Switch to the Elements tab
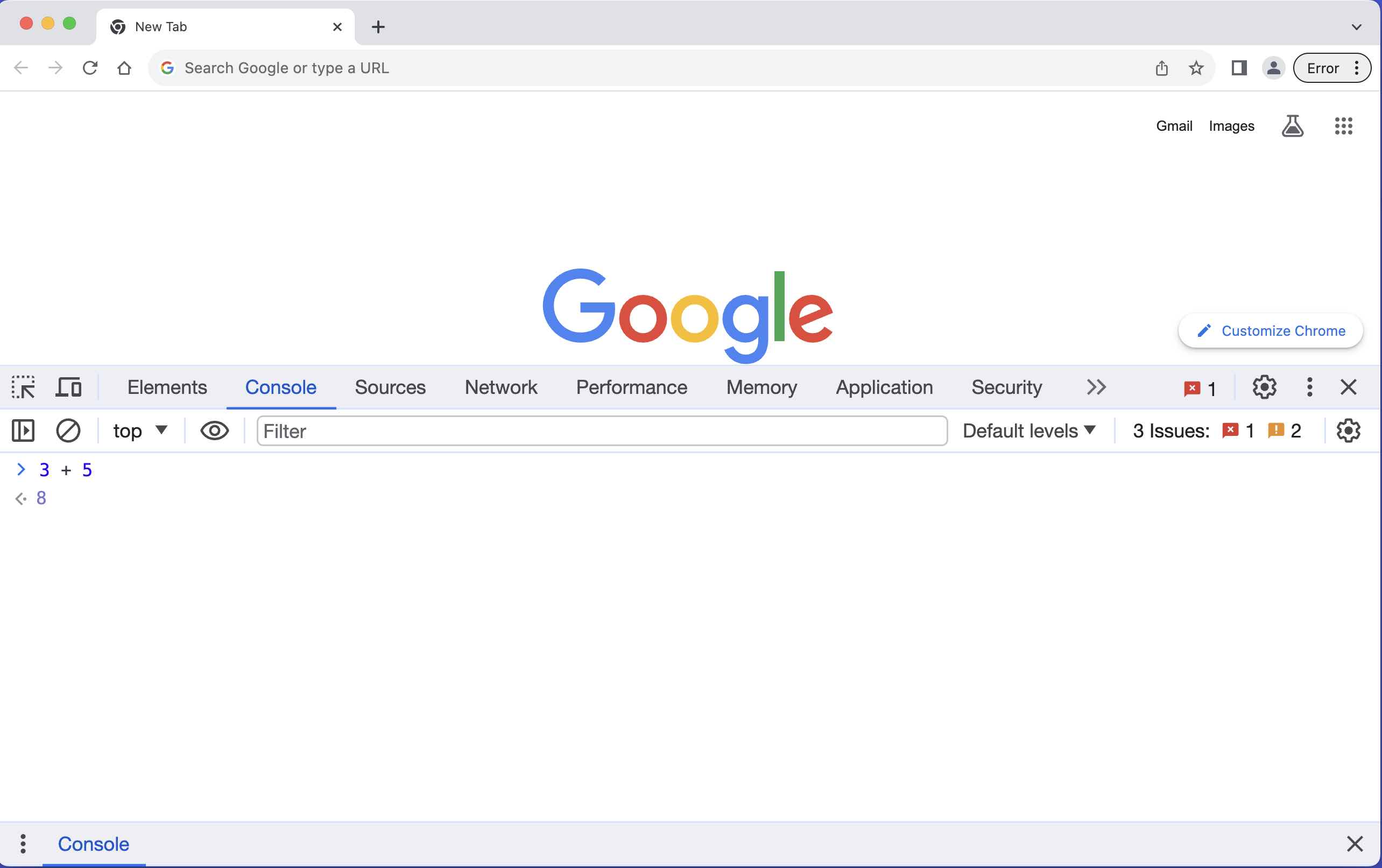Viewport: 1382px width, 868px height. 167,387
